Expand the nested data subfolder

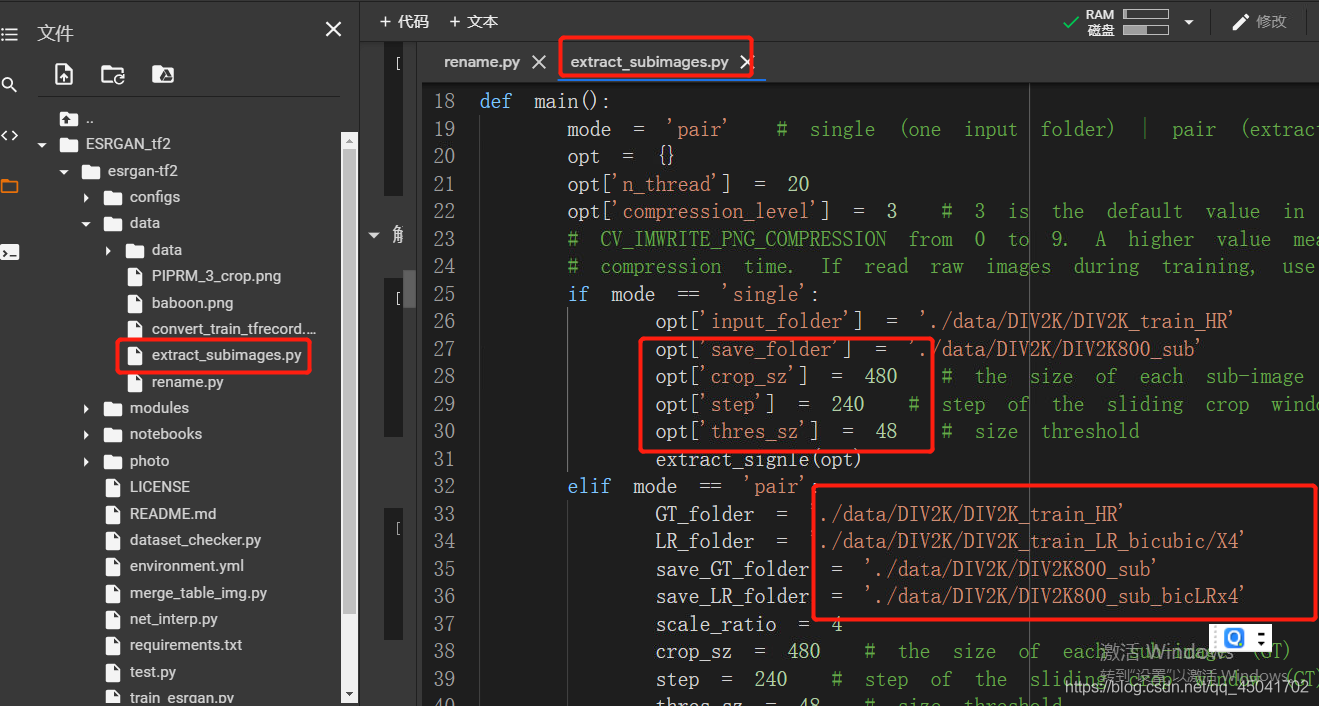(108, 250)
